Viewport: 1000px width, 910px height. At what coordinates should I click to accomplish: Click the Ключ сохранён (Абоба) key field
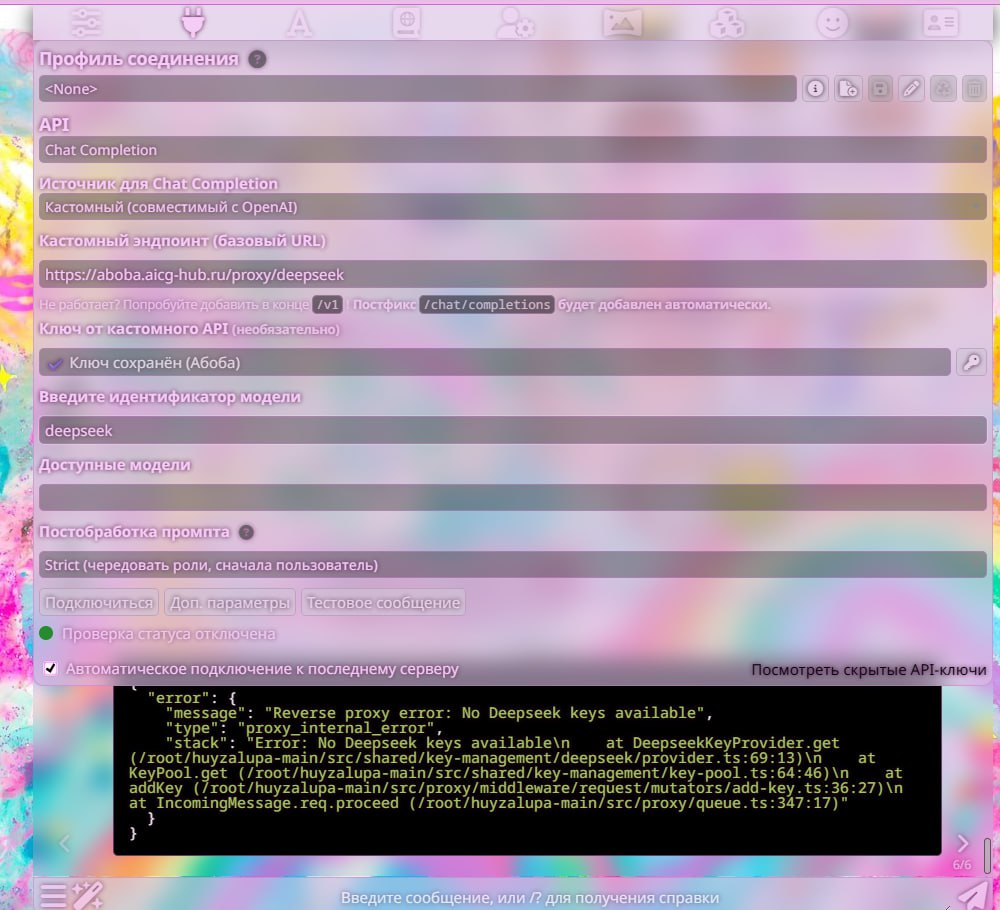495,362
